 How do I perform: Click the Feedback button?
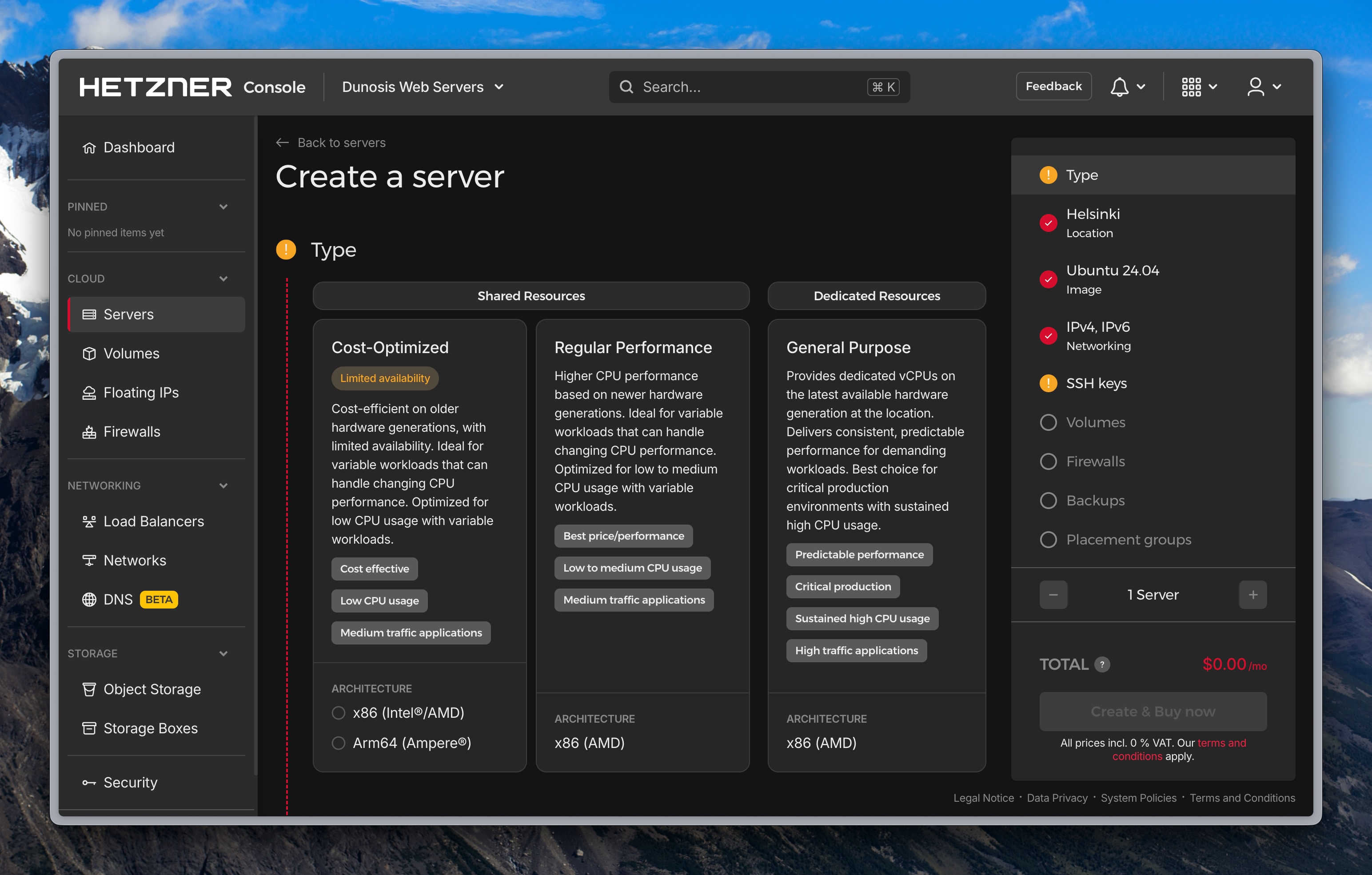1053,86
